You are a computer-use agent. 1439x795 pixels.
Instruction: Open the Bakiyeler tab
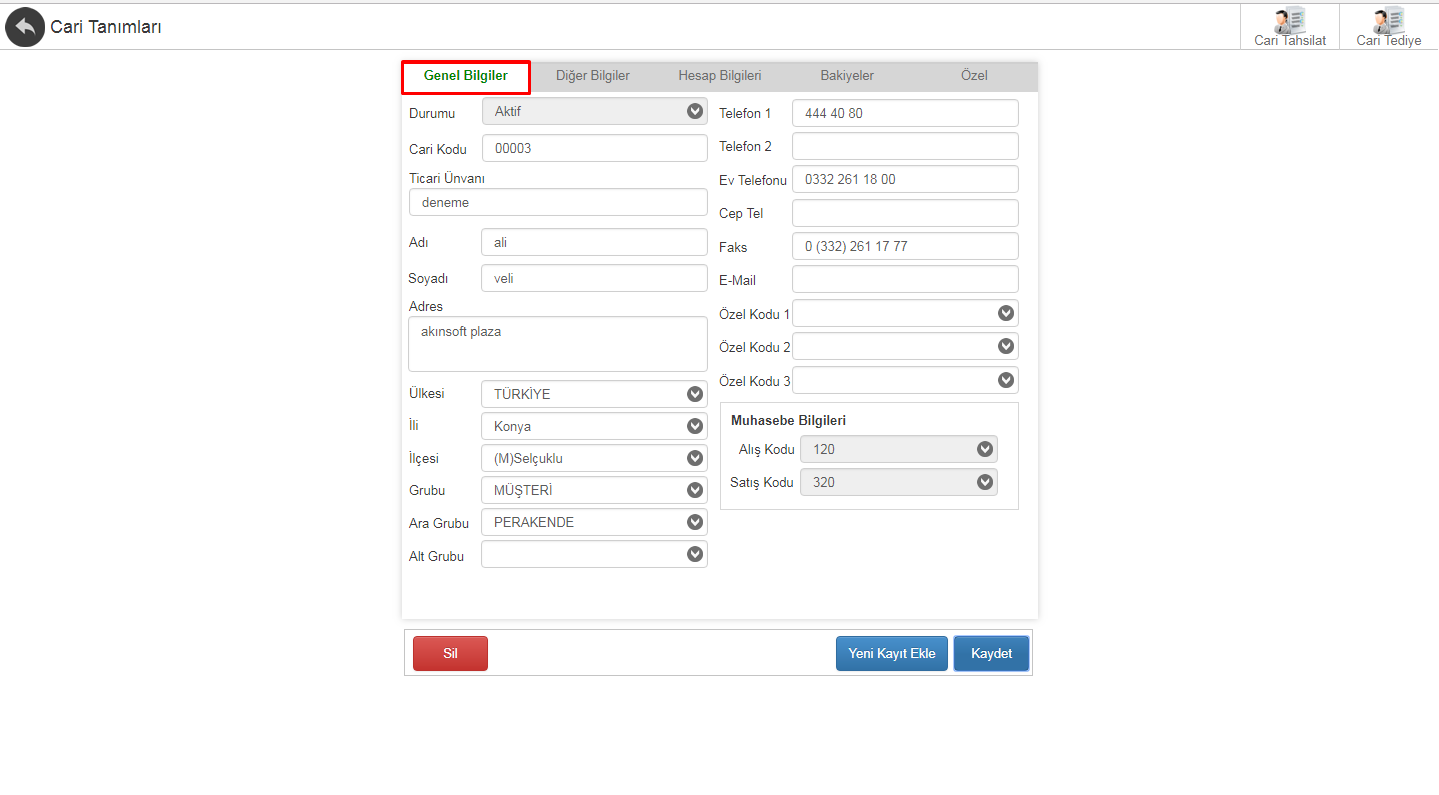(847, 76)
